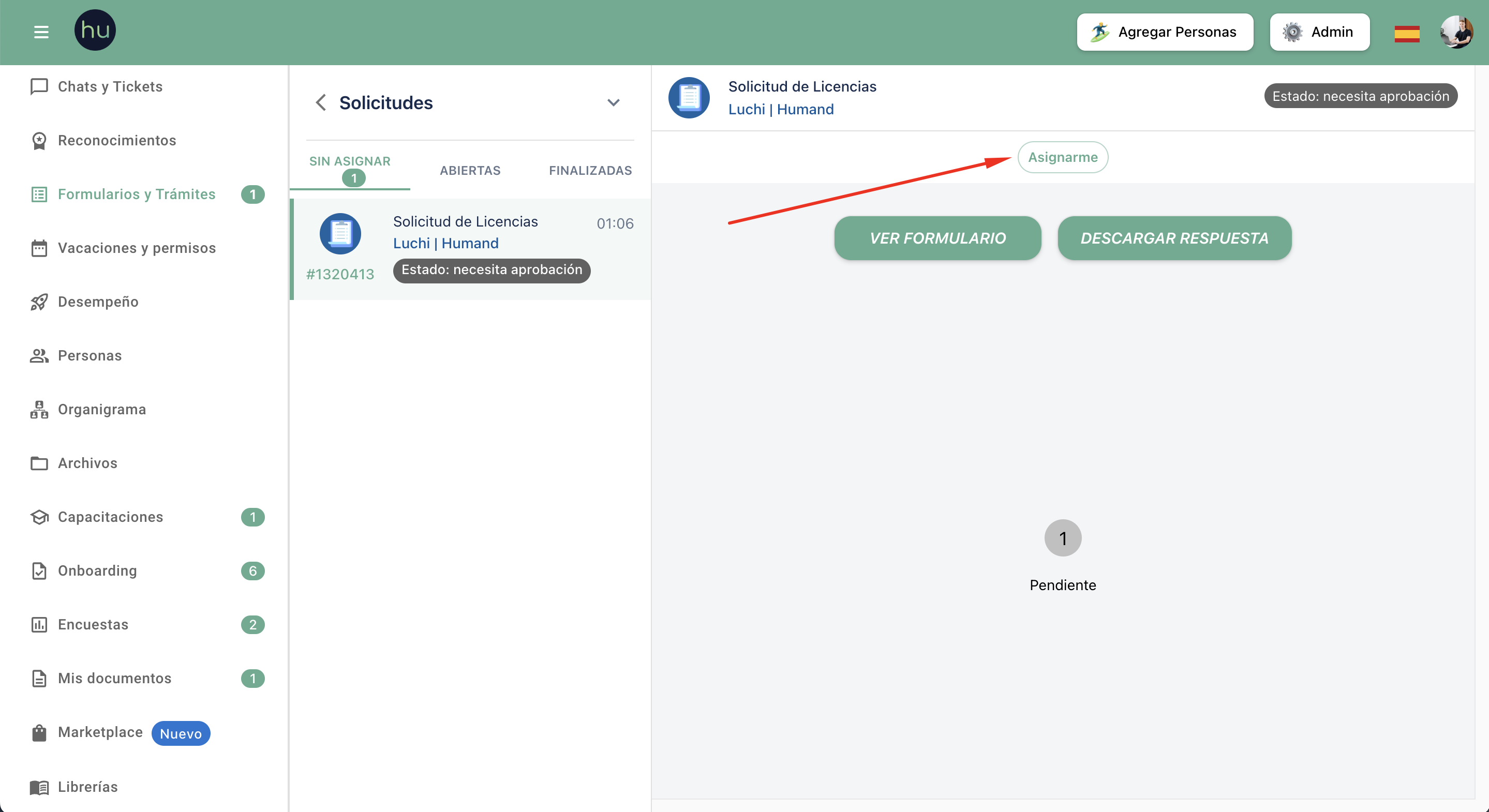This screenshot has width=1489, height=812.
Task: Click the 01:06 timestamp on the request
Action: [x=615, y=223]
